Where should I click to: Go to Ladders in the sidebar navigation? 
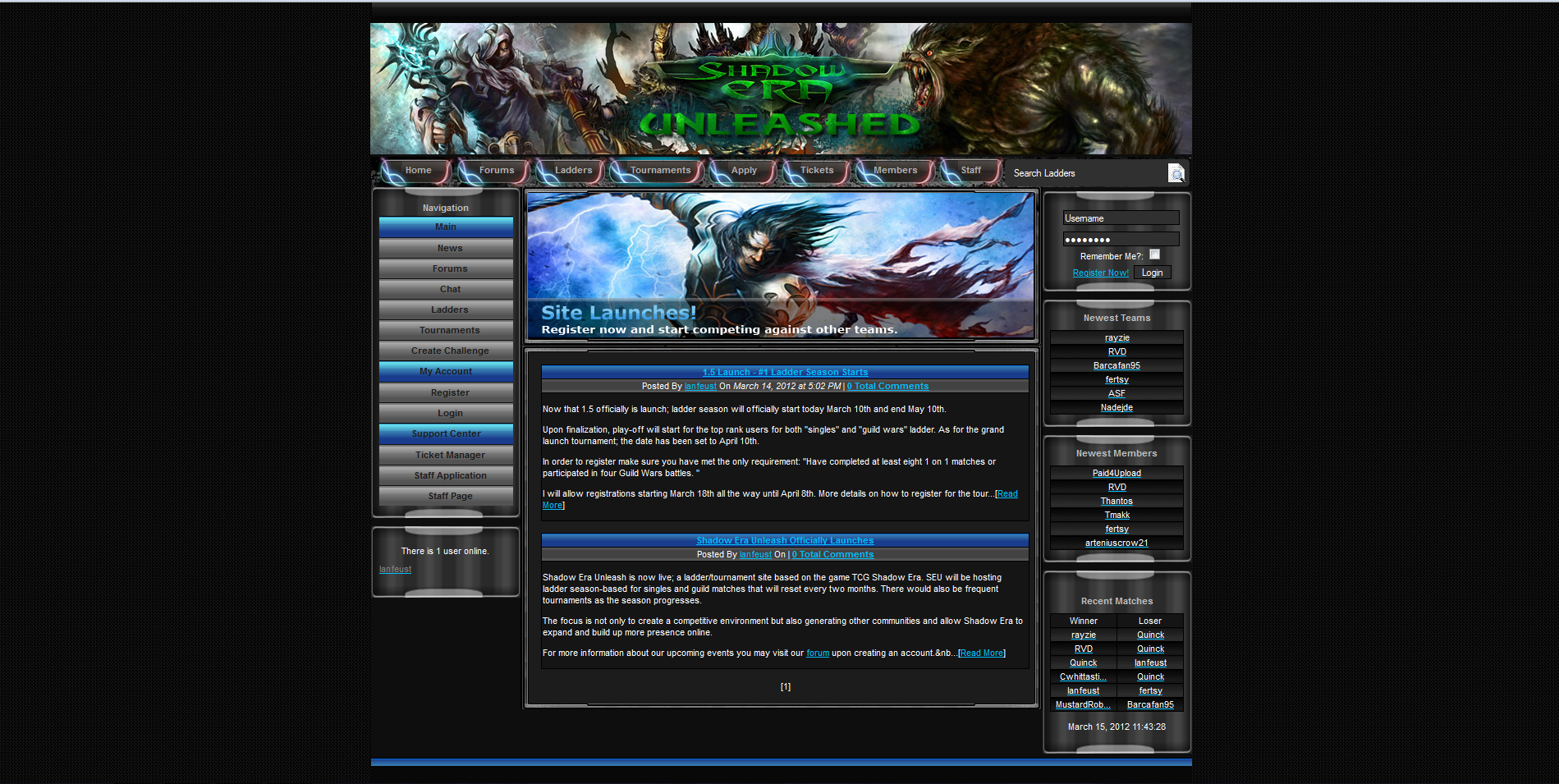pyautogui.click(x=446, y=309)
